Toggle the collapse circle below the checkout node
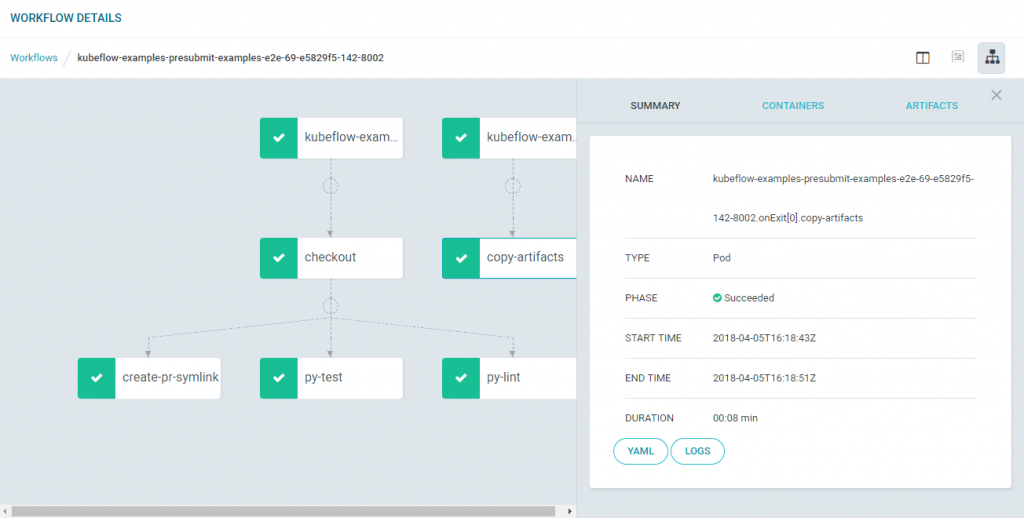 (330, 306)
